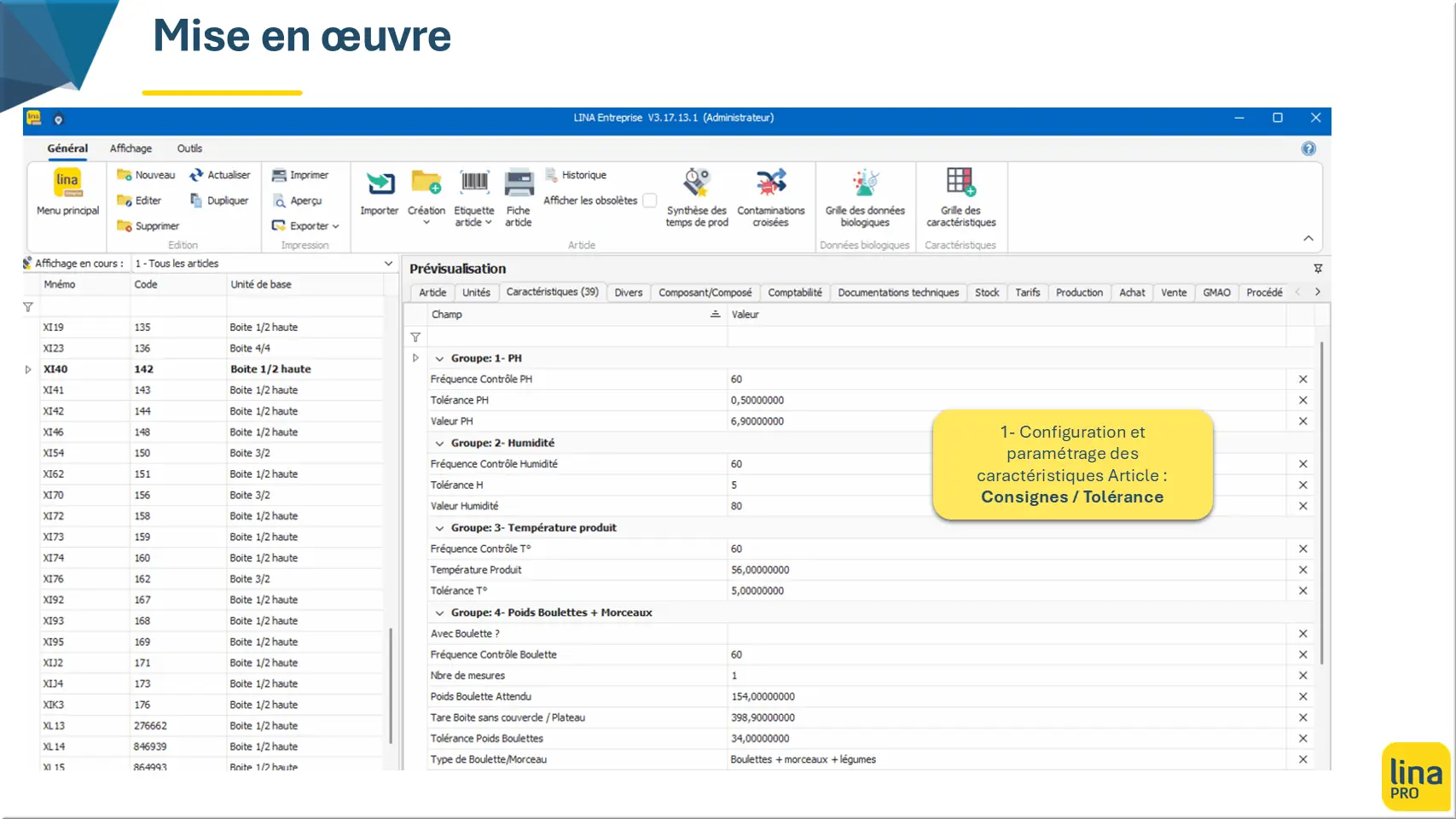Open Grille des données biologiques

(865, 198)
